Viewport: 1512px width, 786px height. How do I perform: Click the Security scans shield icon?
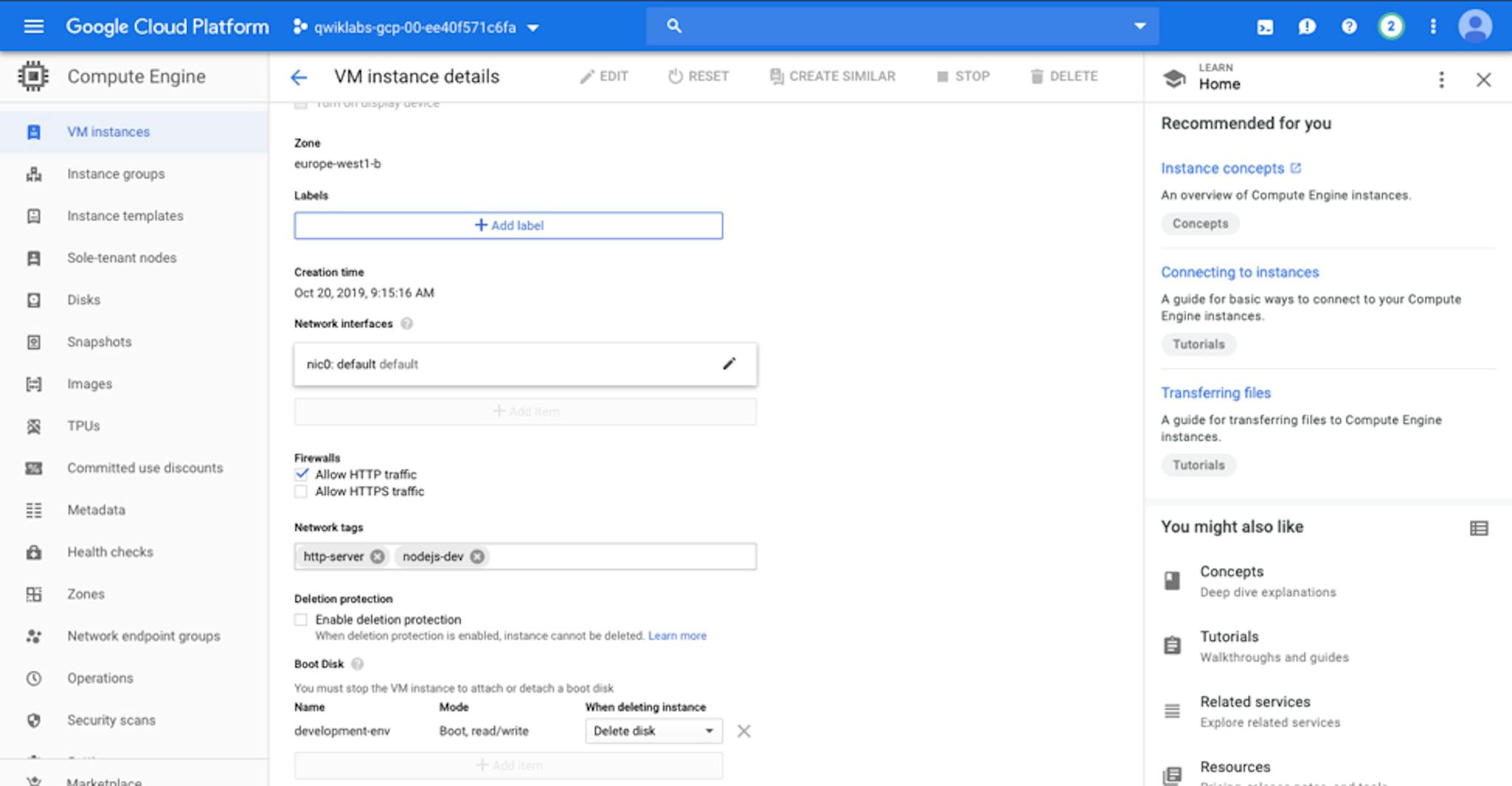point(34,720)
